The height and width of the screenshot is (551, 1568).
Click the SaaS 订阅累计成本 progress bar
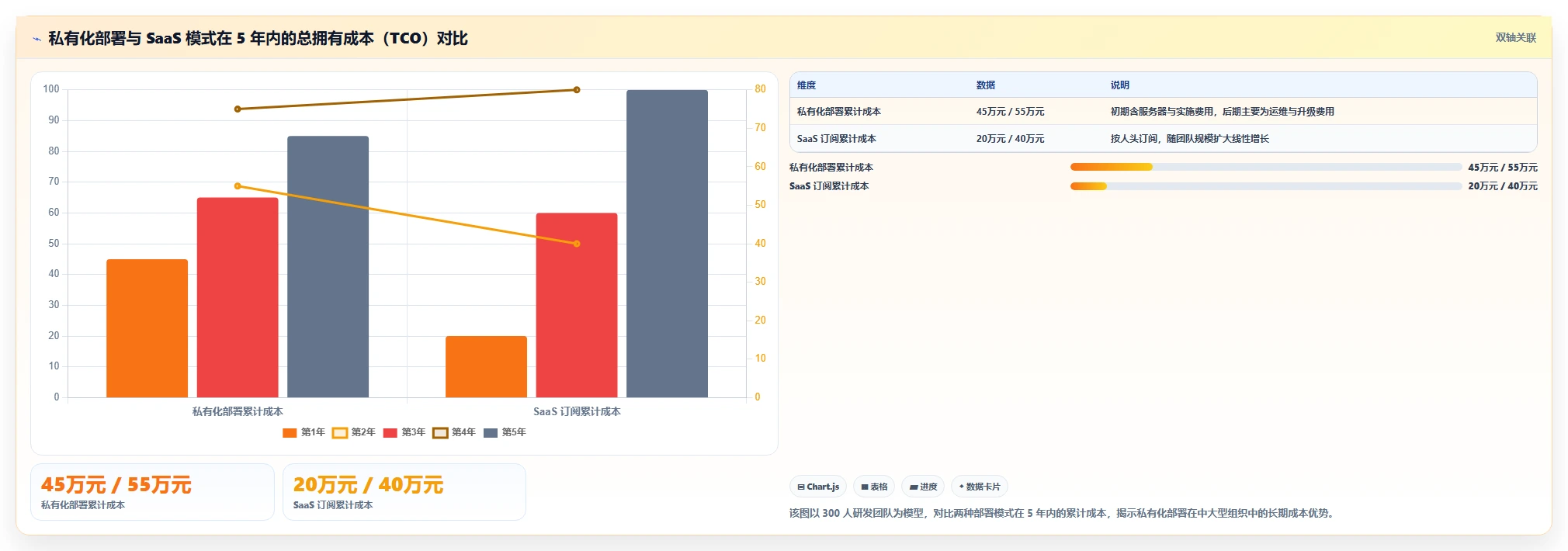pos(1265,186)
